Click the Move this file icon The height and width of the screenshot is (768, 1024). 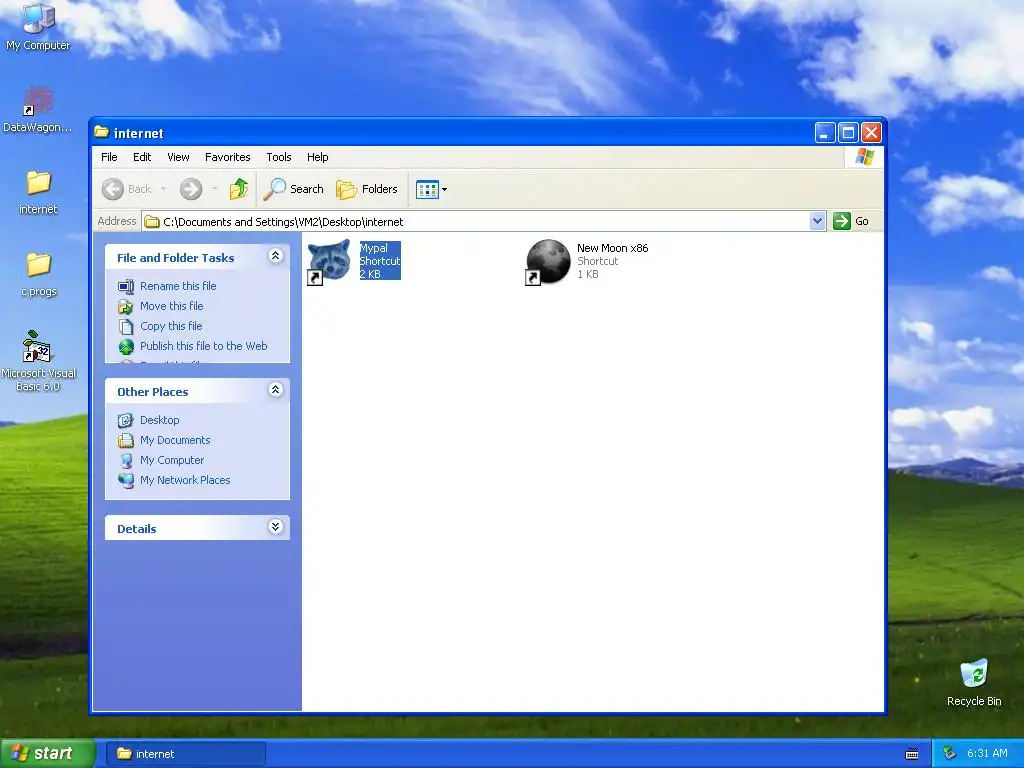tap(126, 306)
